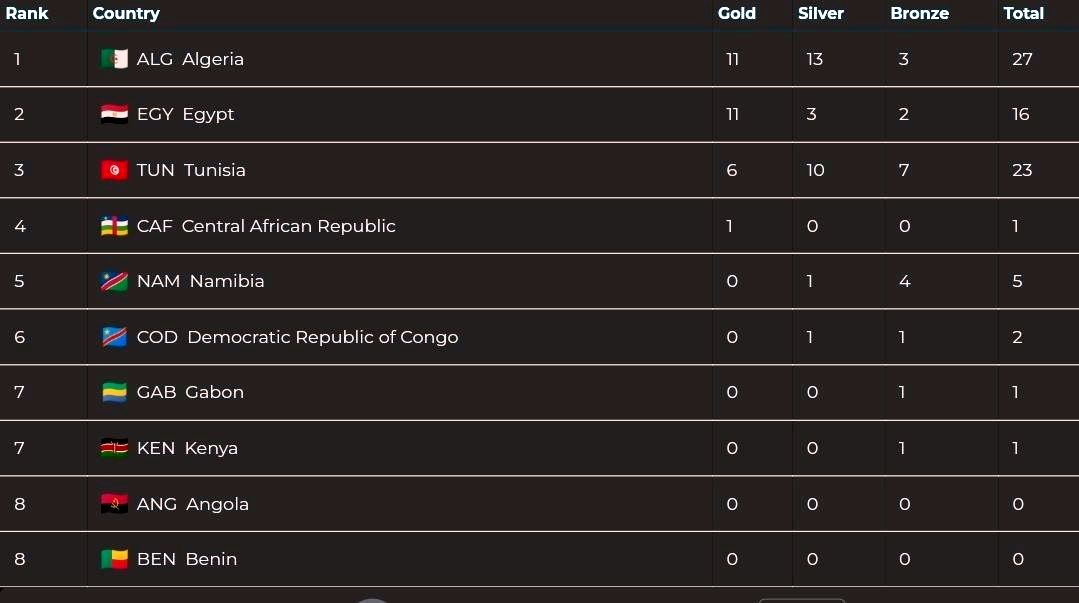
Task: Sort table by Silver column header
Action: pos(820,13)
